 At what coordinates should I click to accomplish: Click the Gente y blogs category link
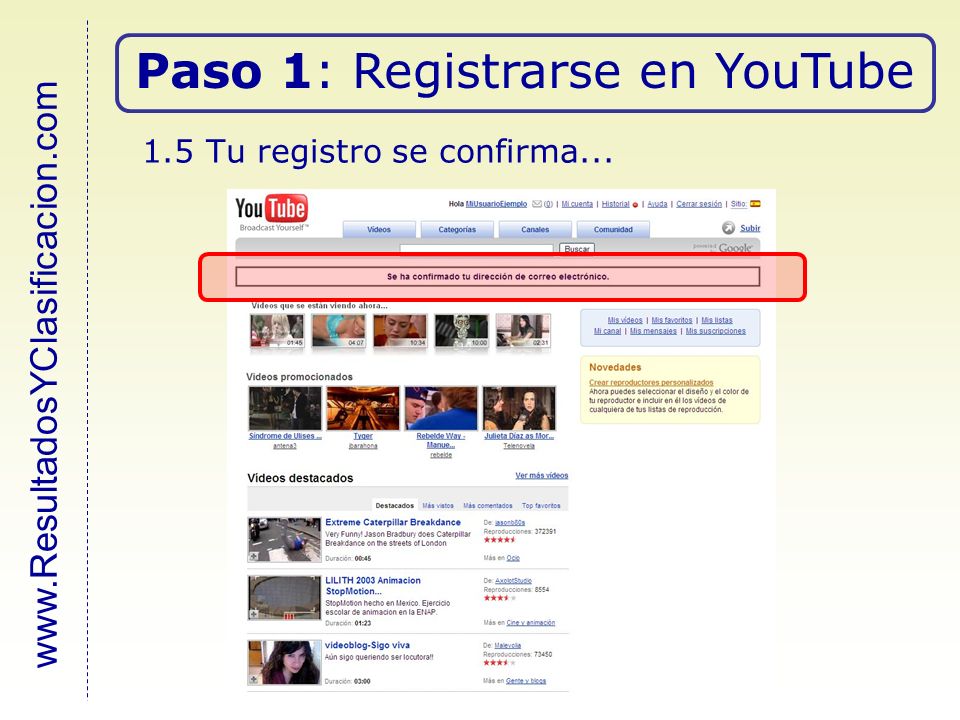tap(526, 681)
